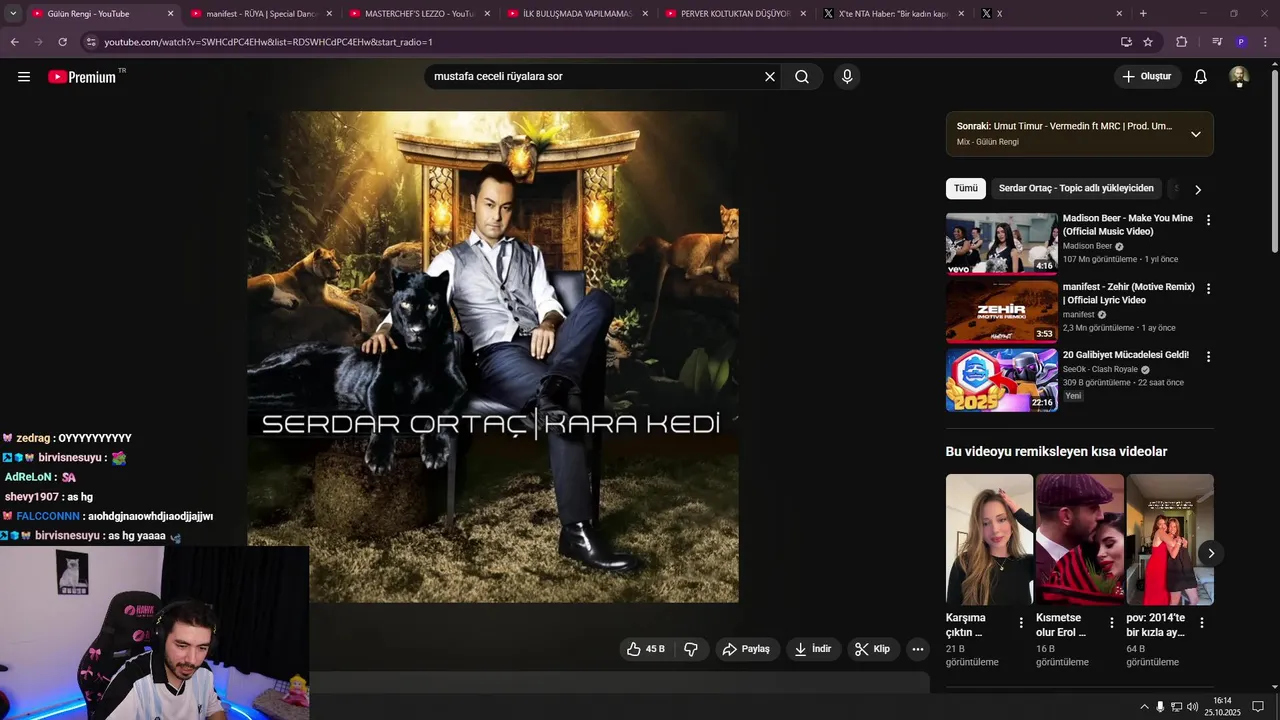
Task: Play Madison Beer video thumbnail
Action: [x=1001, y=243]
